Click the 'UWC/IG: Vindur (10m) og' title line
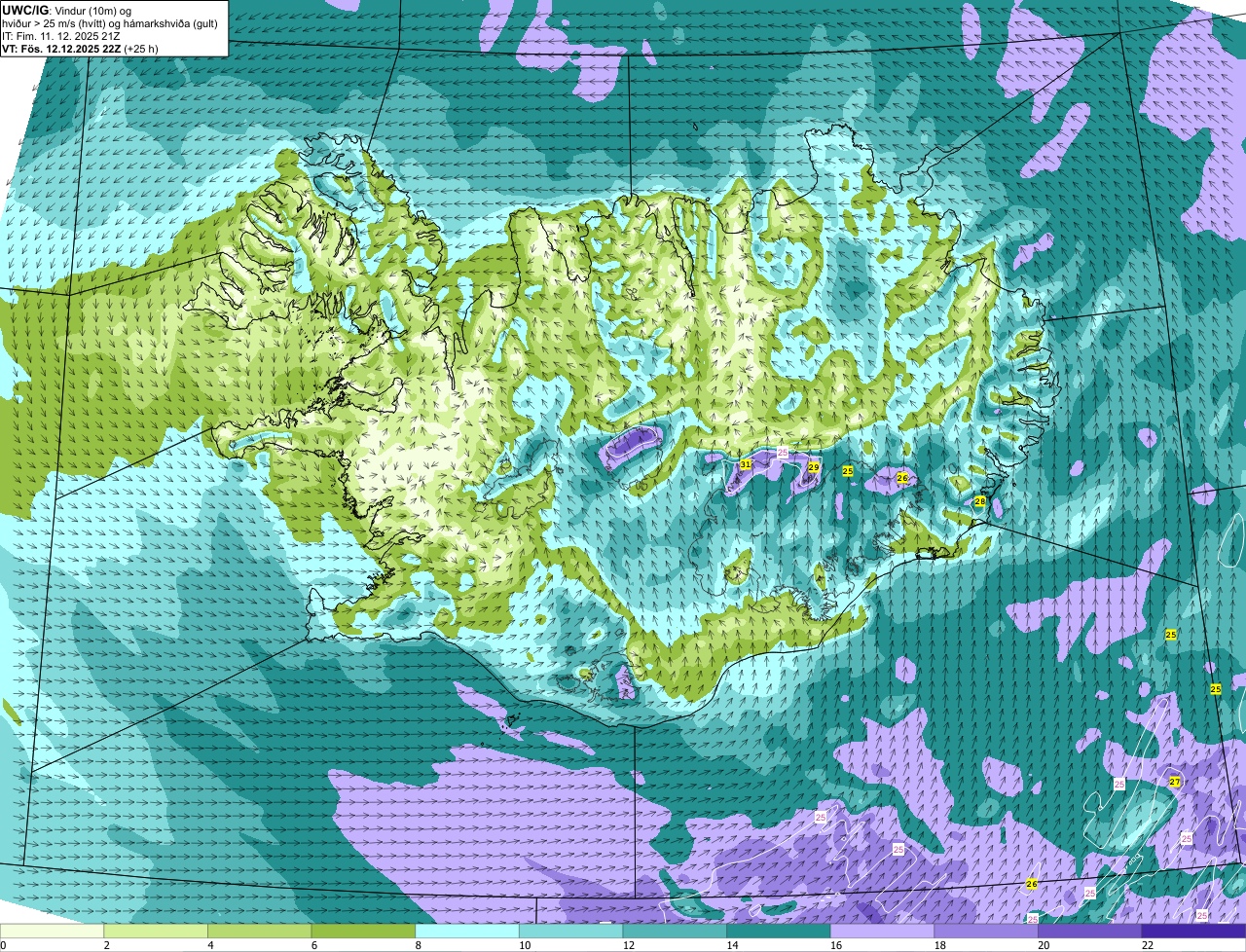 click(67, 10)
